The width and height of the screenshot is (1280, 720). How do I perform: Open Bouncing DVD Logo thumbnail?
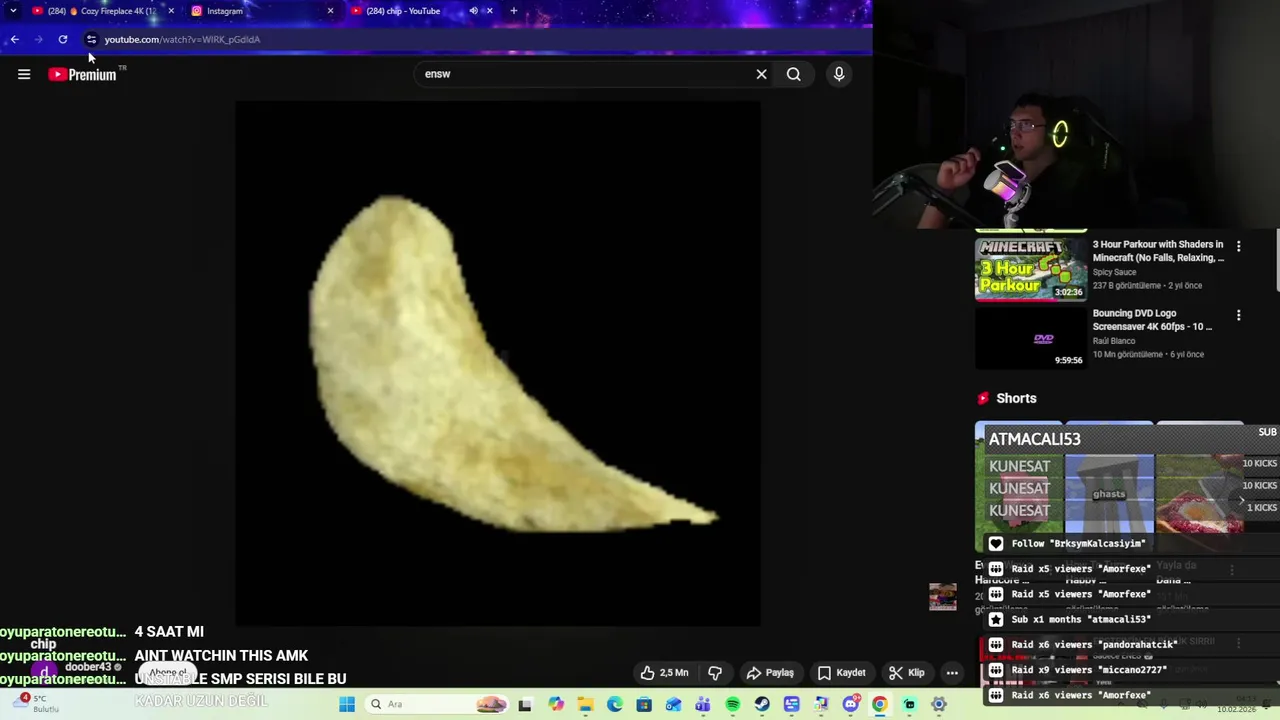(x=1031, y=338)
